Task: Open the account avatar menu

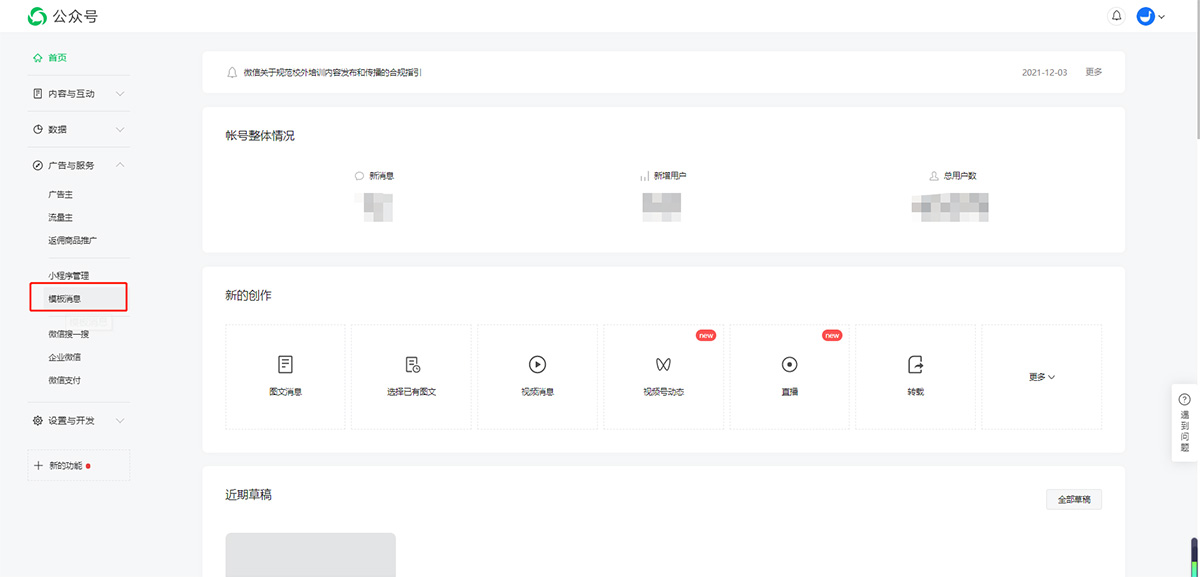Action: point(1150,16)
